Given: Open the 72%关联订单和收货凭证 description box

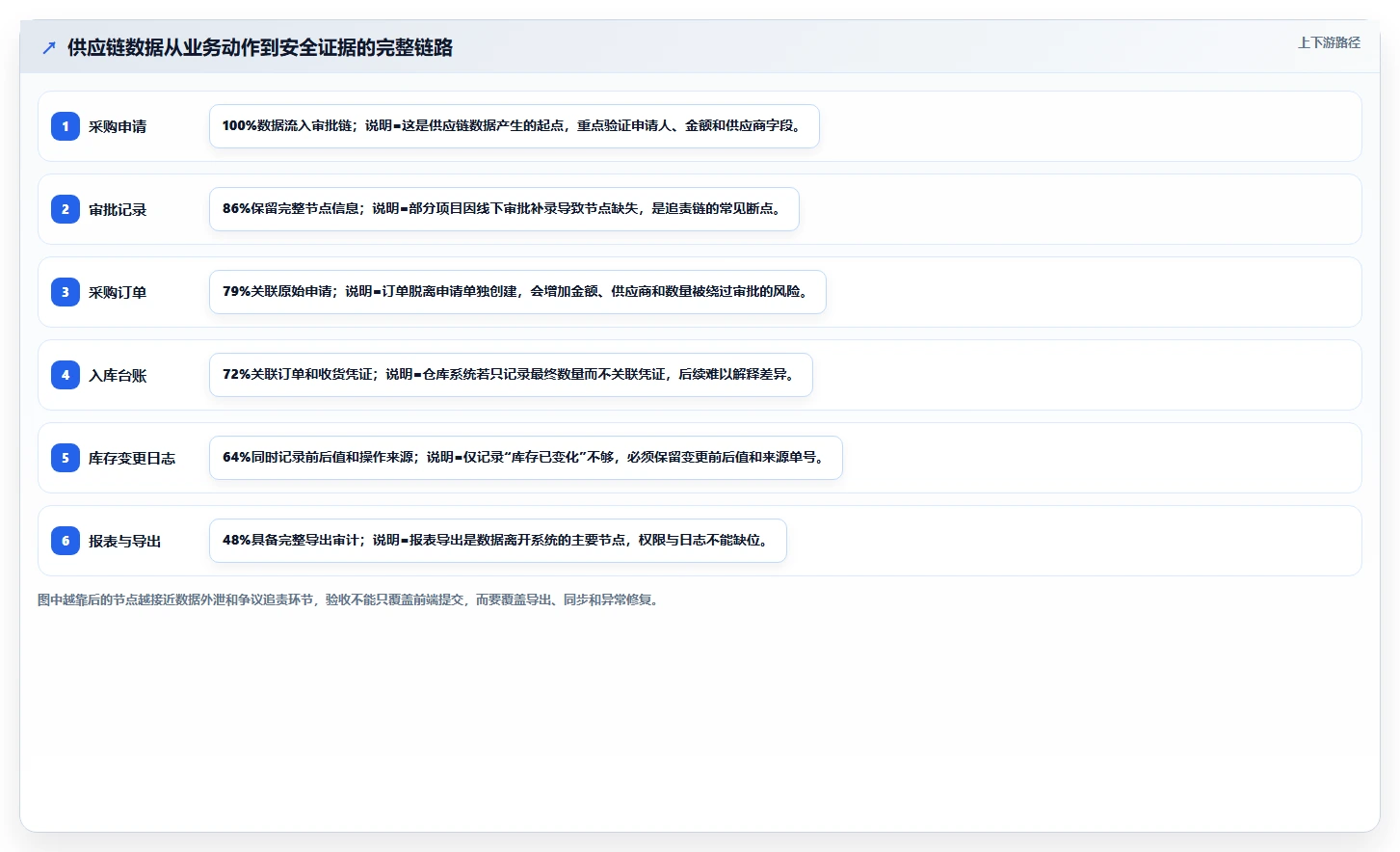Looking at the screenshot, I should pos(511,375).
